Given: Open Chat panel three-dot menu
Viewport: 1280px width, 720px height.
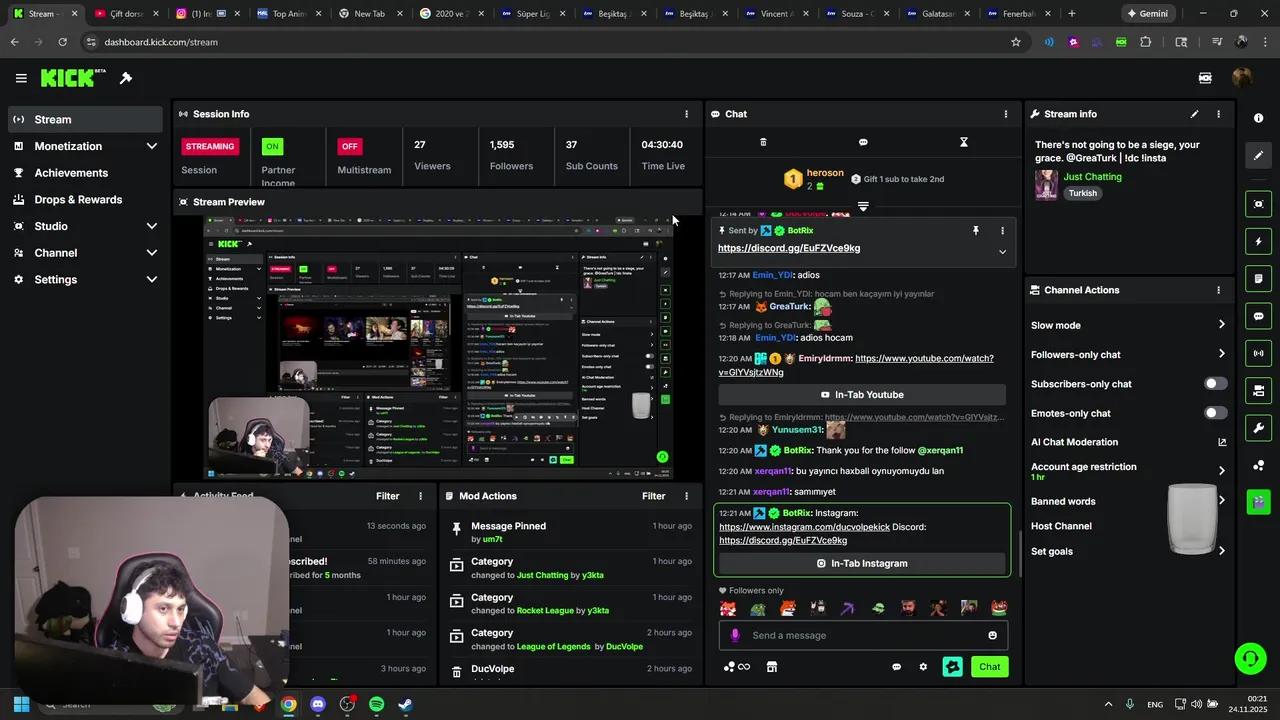Looking at the screenshot, I should (1006, 114).
